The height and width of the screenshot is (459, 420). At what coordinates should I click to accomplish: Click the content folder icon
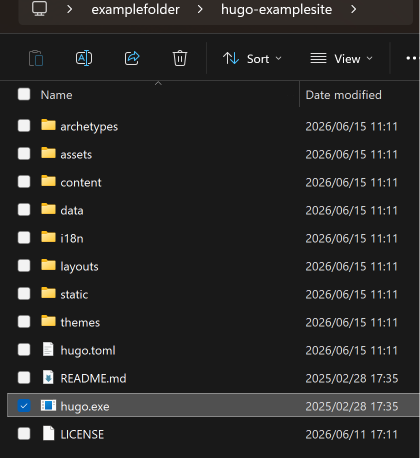pos(48,181)
